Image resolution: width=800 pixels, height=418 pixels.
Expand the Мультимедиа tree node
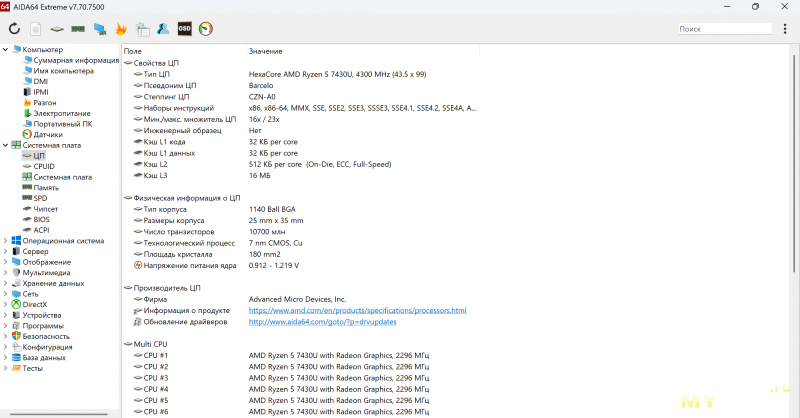[6, 273]
